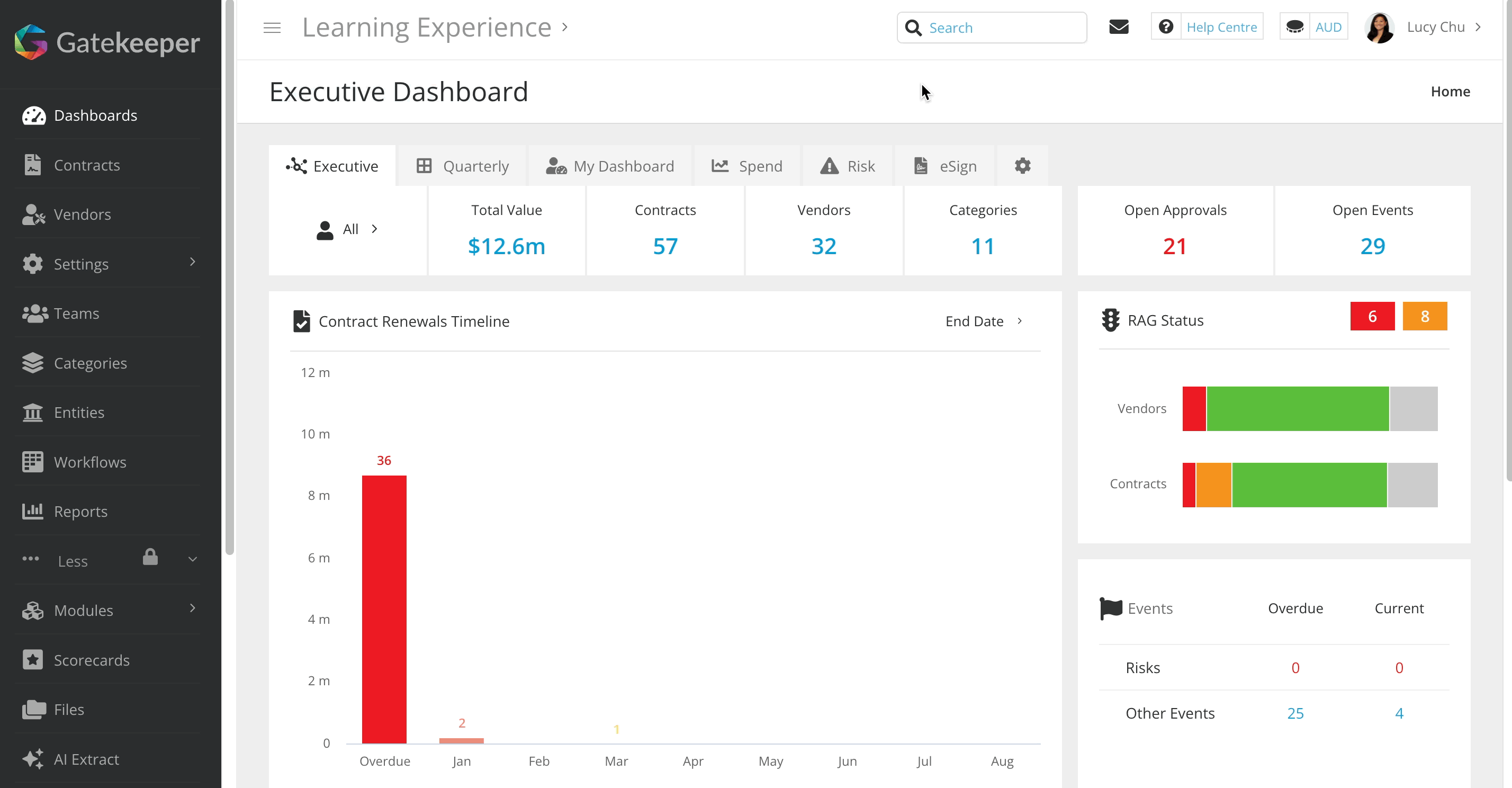The image size is (1512, 788).
Task: Click the lock icon beside Less
Action: (150, 557)
